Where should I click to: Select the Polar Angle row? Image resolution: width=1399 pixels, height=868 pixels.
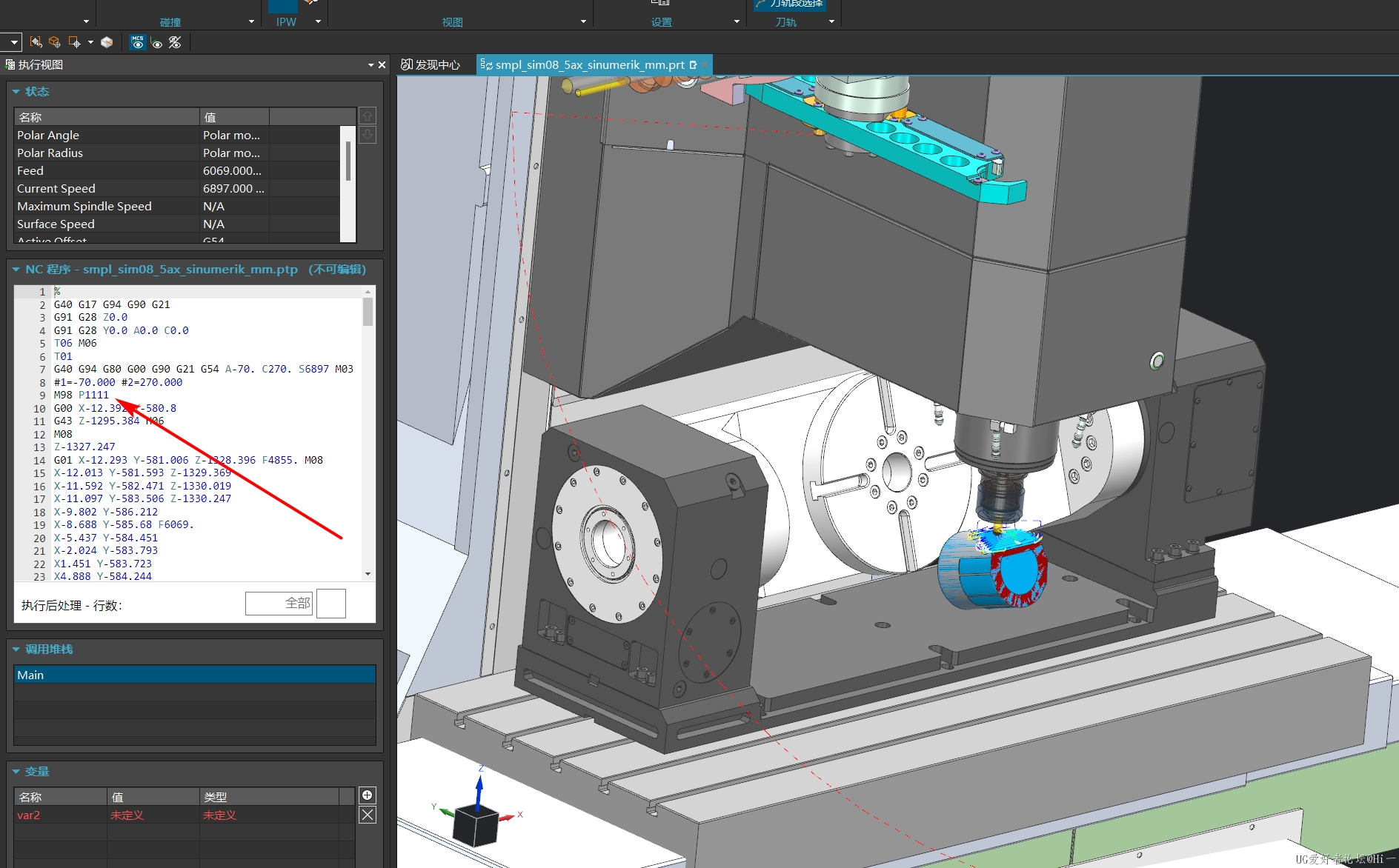177,135
